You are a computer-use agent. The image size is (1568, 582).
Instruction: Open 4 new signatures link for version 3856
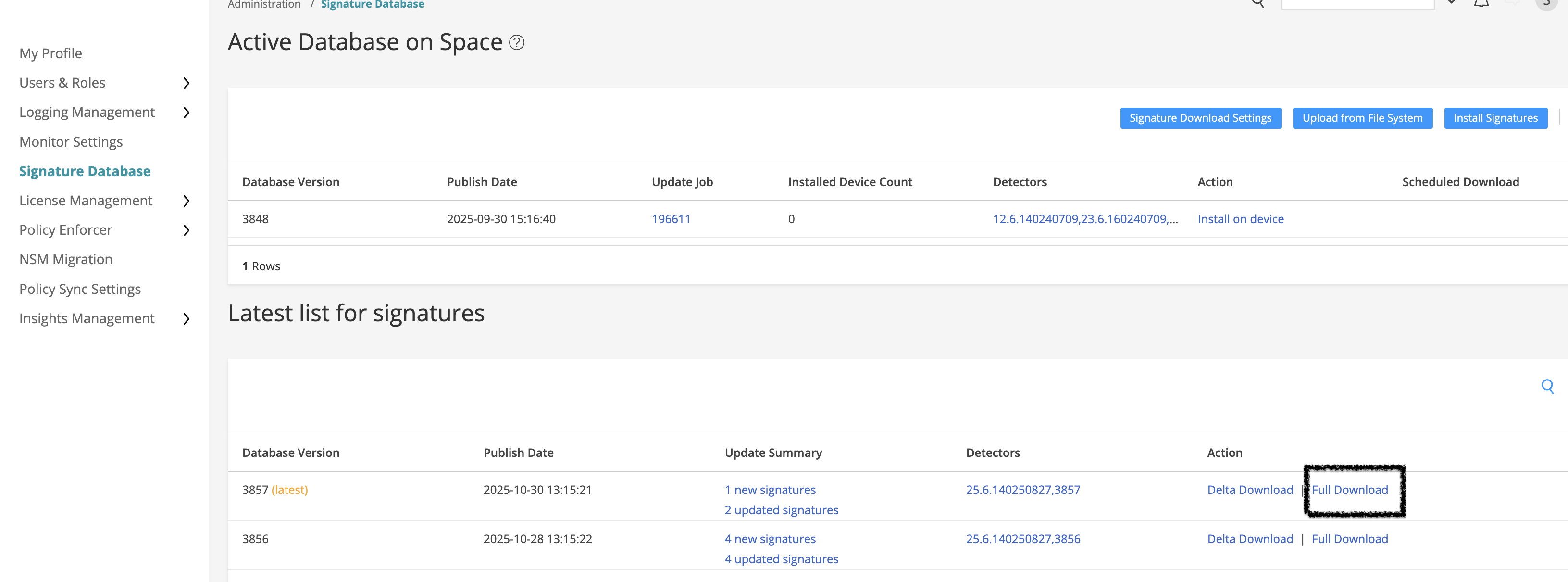pos(770,539)
